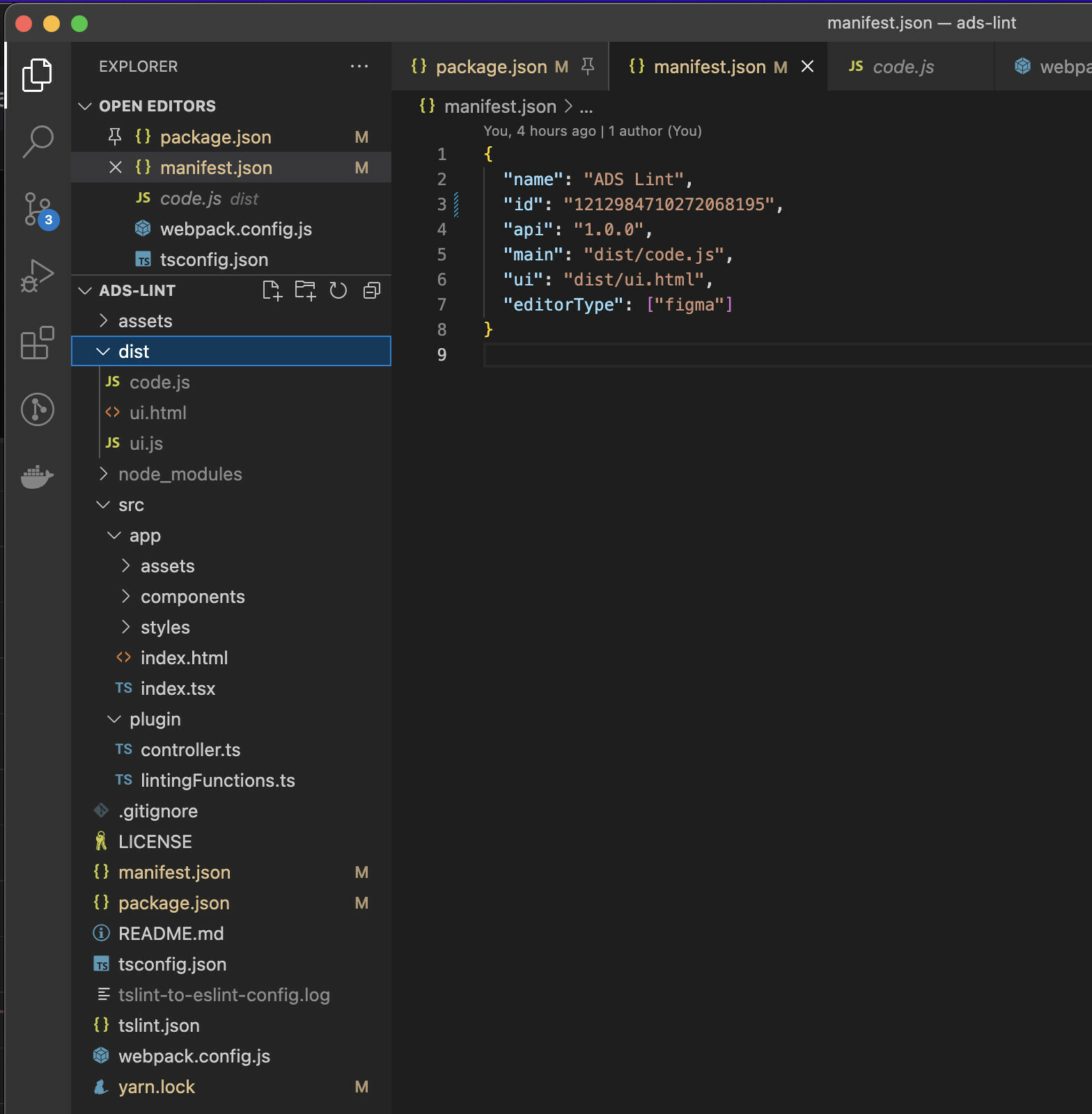Image resolution: width=1092 pixels, height=1114 pixels.
Task: Open the Extensions view
Action: point(37,342)
